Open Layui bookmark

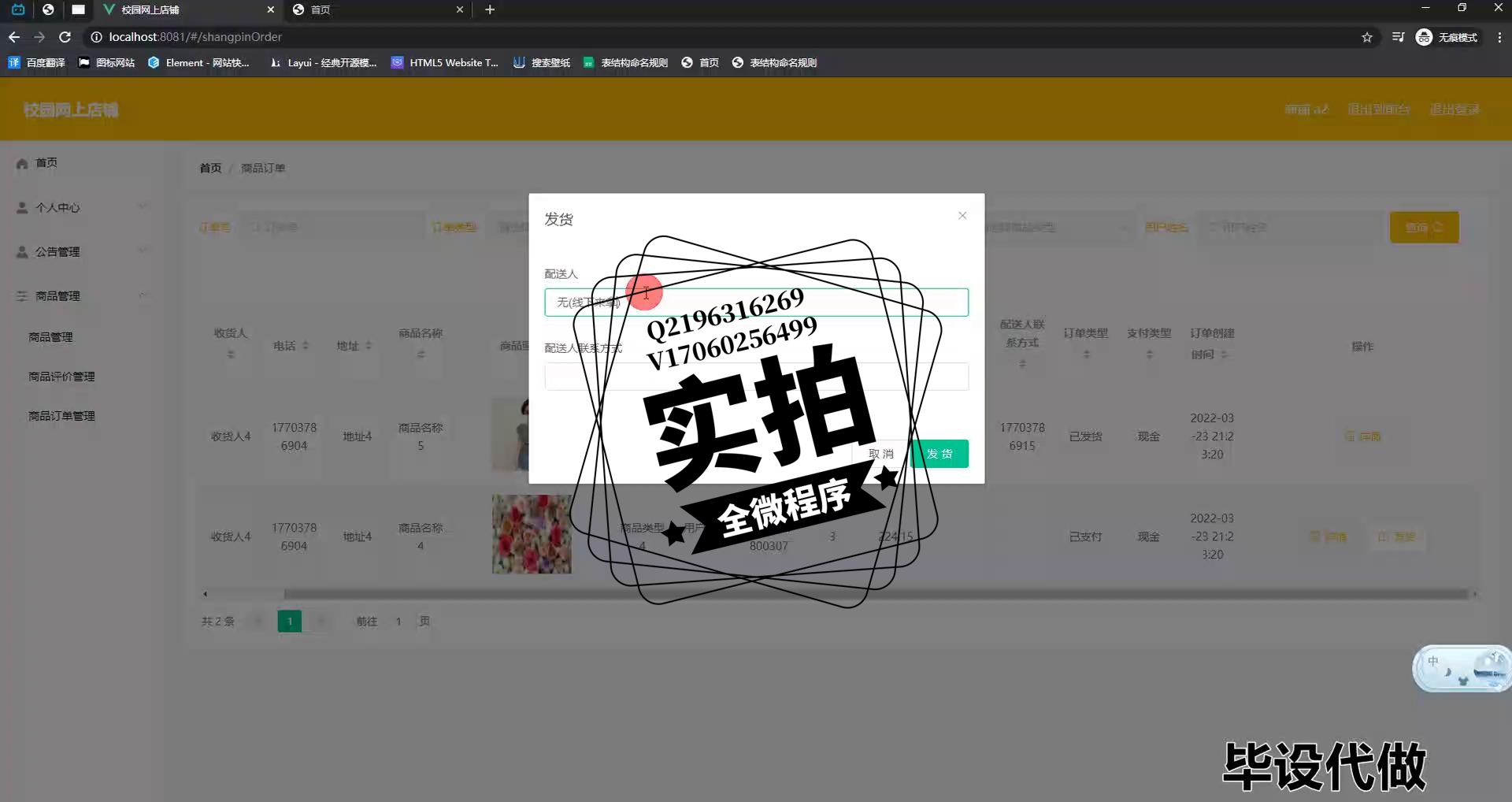pos(324,62)
